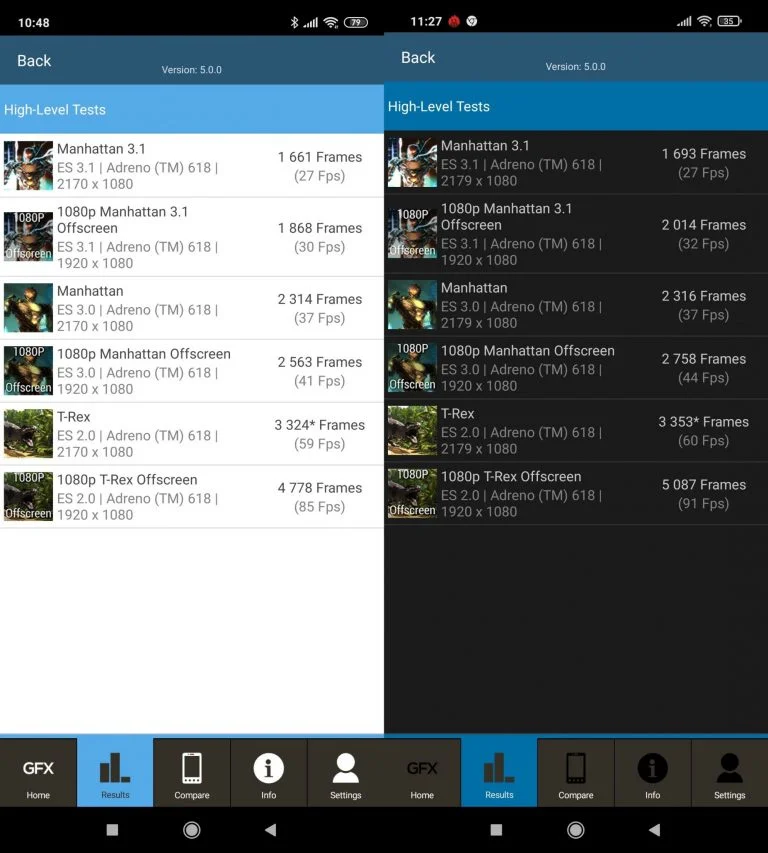This screenshot has width=768, height=853.
Task: Tap 1080p T-Rex Offscreen thumbnail, 5 087 Frames
Action: [x=412, y=493]
